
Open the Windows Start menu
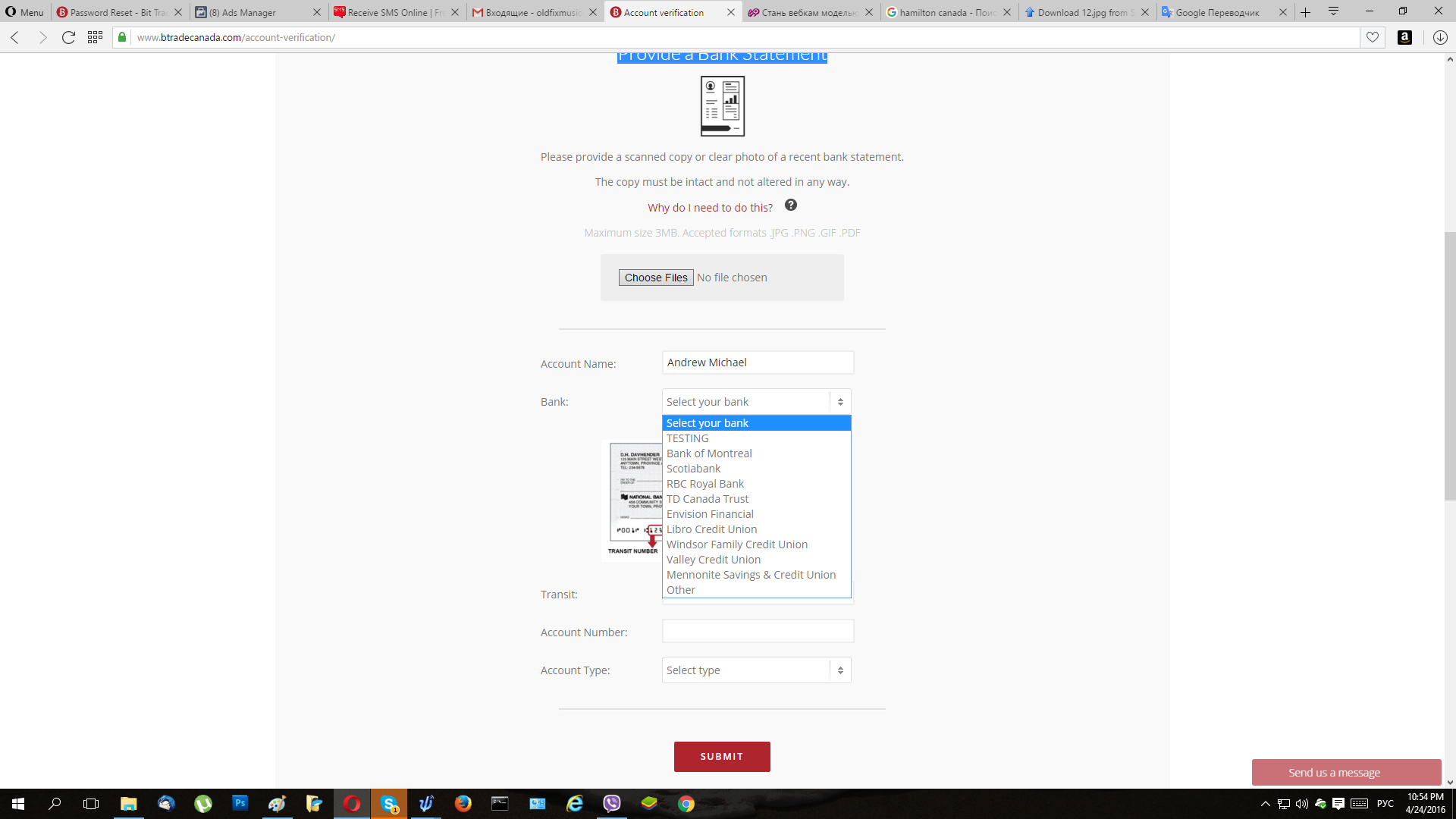pos(18,804)
